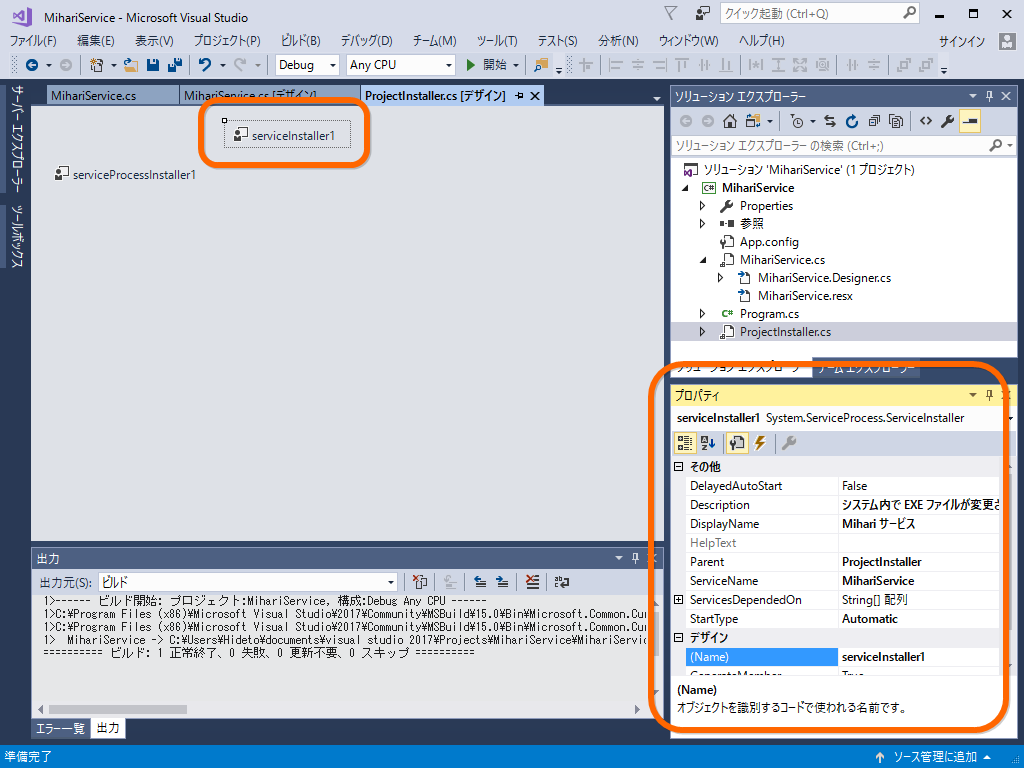Click the Home icon in Solution Explorer
The height and width of the screenshot is (768, 1024).
pyautogui.click(x=729, y=121)
